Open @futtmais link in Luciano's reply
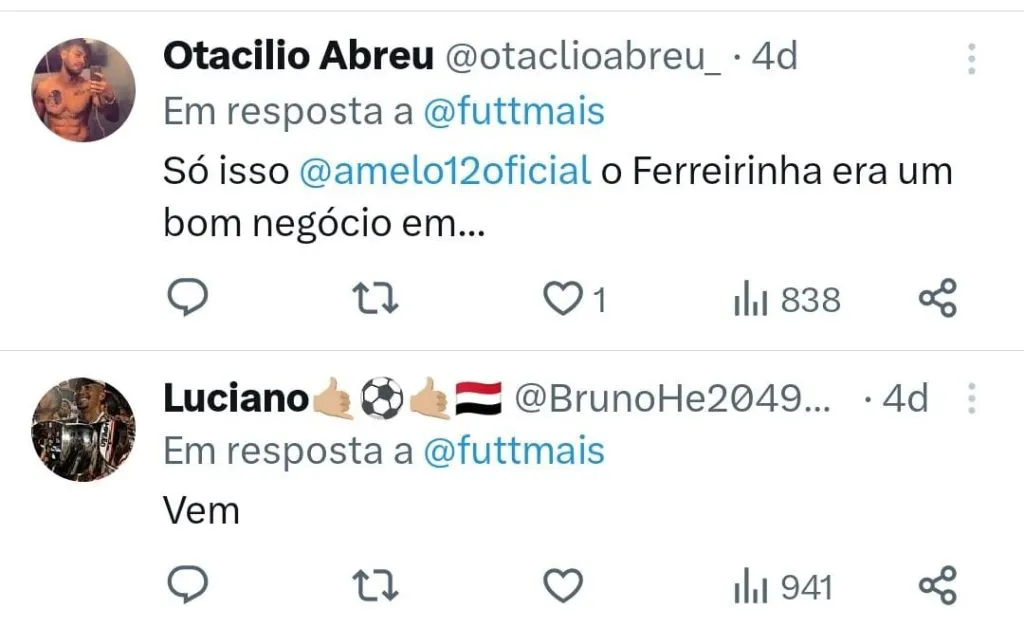 tap(514, 452)
